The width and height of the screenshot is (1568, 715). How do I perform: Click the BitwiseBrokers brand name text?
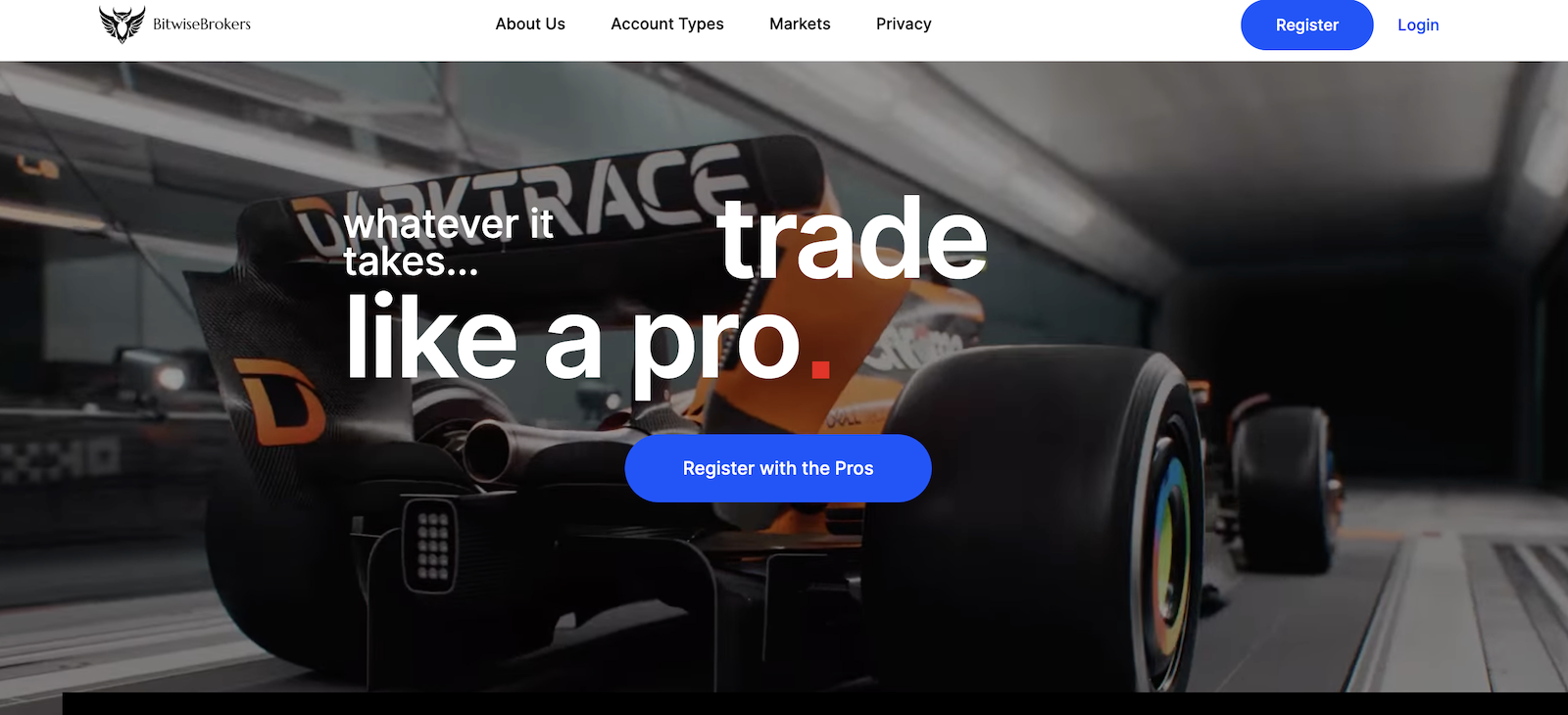point(202,24)
